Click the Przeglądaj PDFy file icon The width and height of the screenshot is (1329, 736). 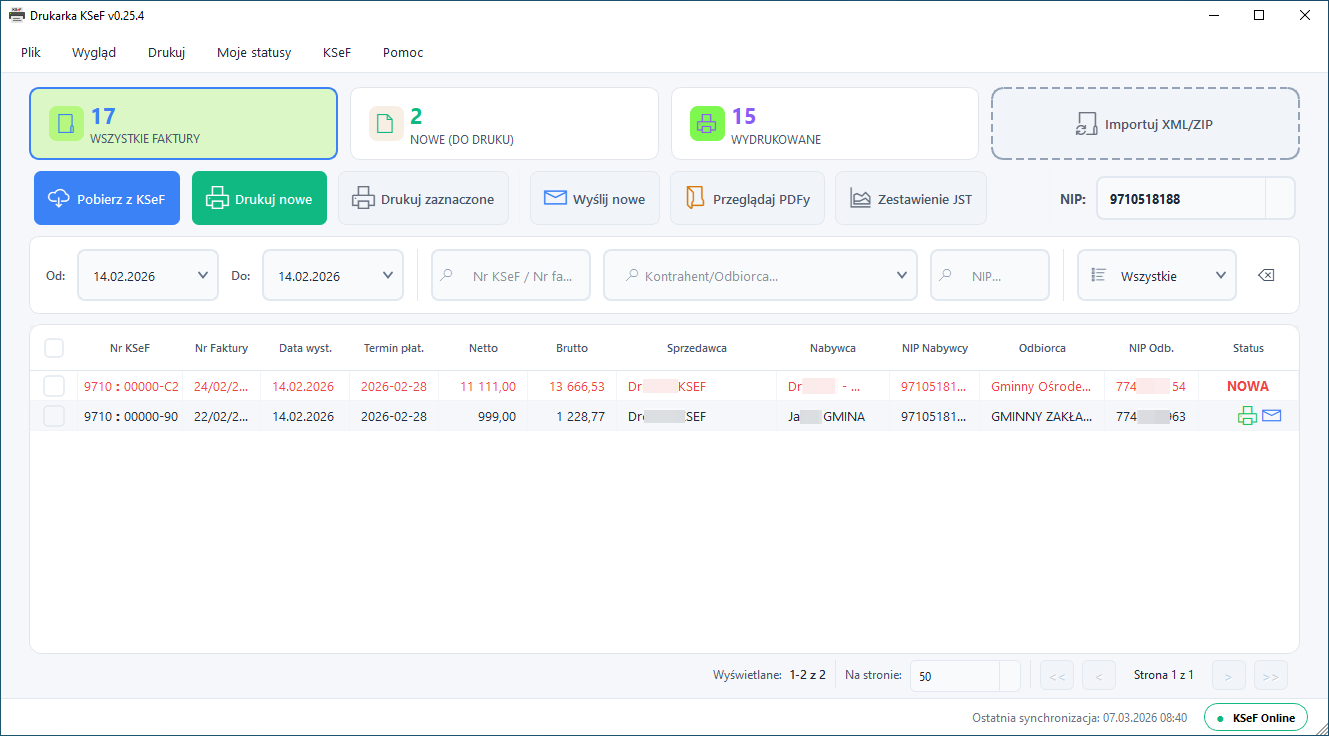[x=695, y=199]
